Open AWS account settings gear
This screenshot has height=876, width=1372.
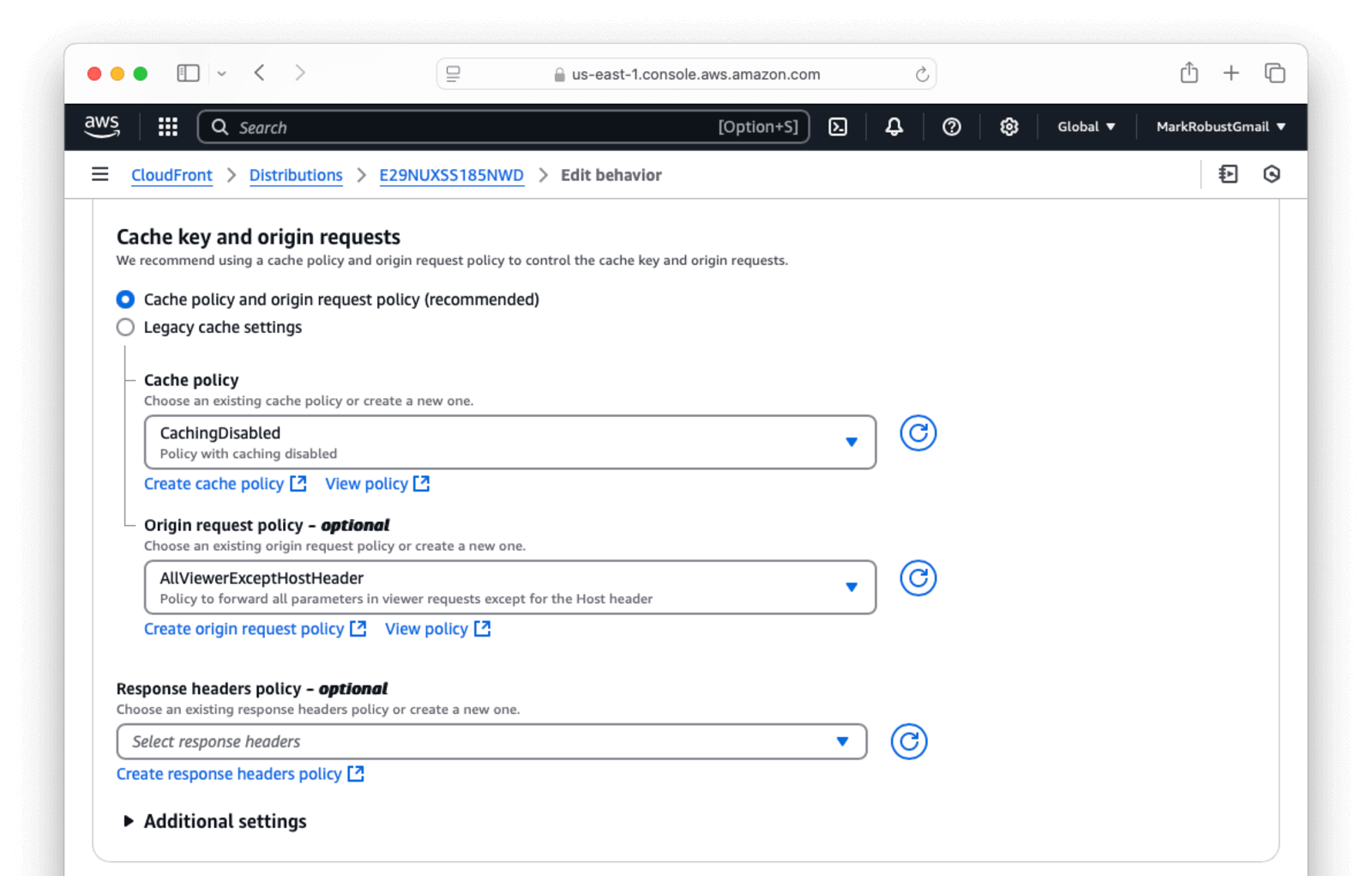[1008, 126]
